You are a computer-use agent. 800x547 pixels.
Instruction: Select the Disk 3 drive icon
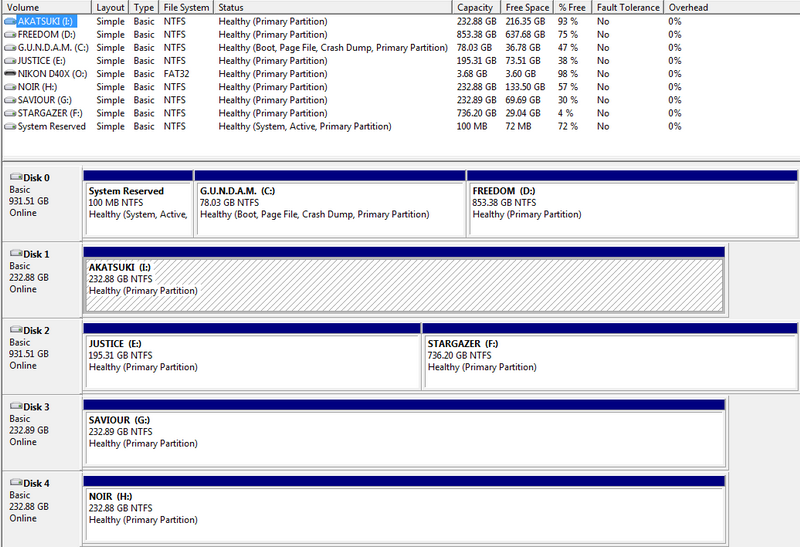pyautogui.click(x=15, y=406)
